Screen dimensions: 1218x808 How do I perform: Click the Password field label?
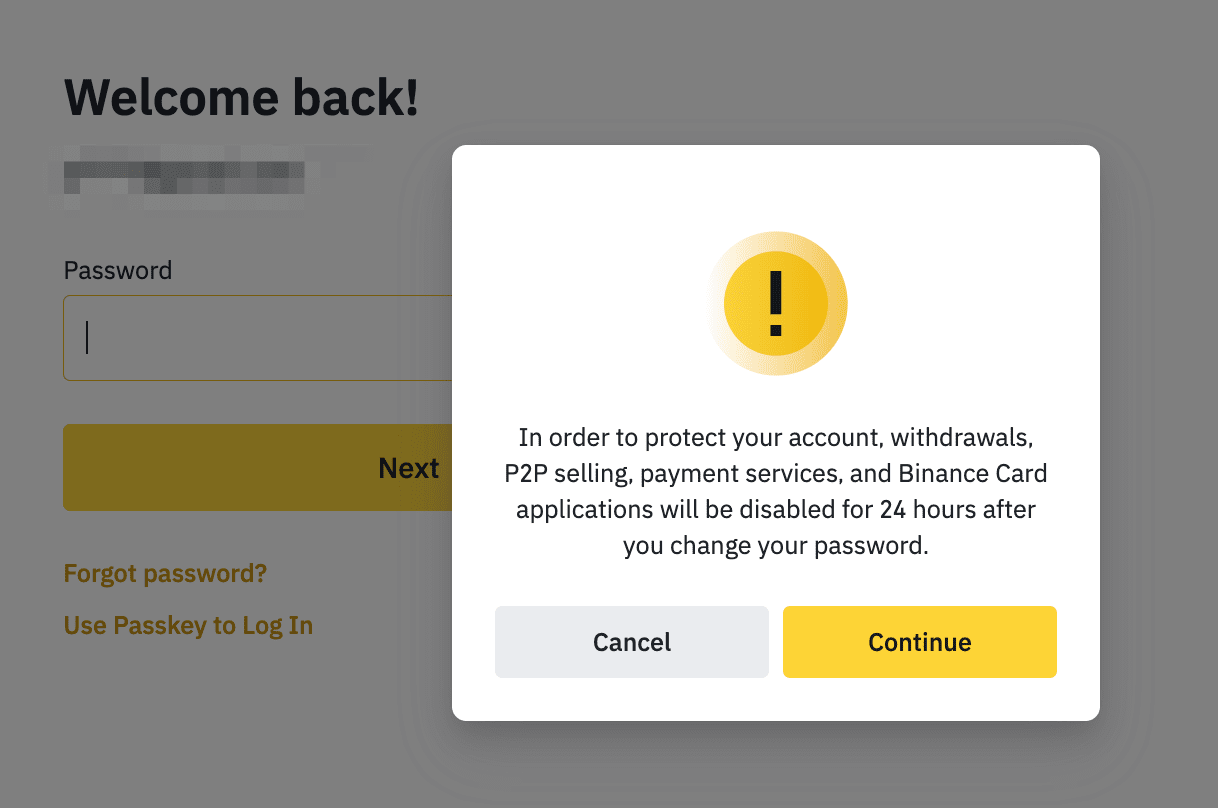pos(118,270)
